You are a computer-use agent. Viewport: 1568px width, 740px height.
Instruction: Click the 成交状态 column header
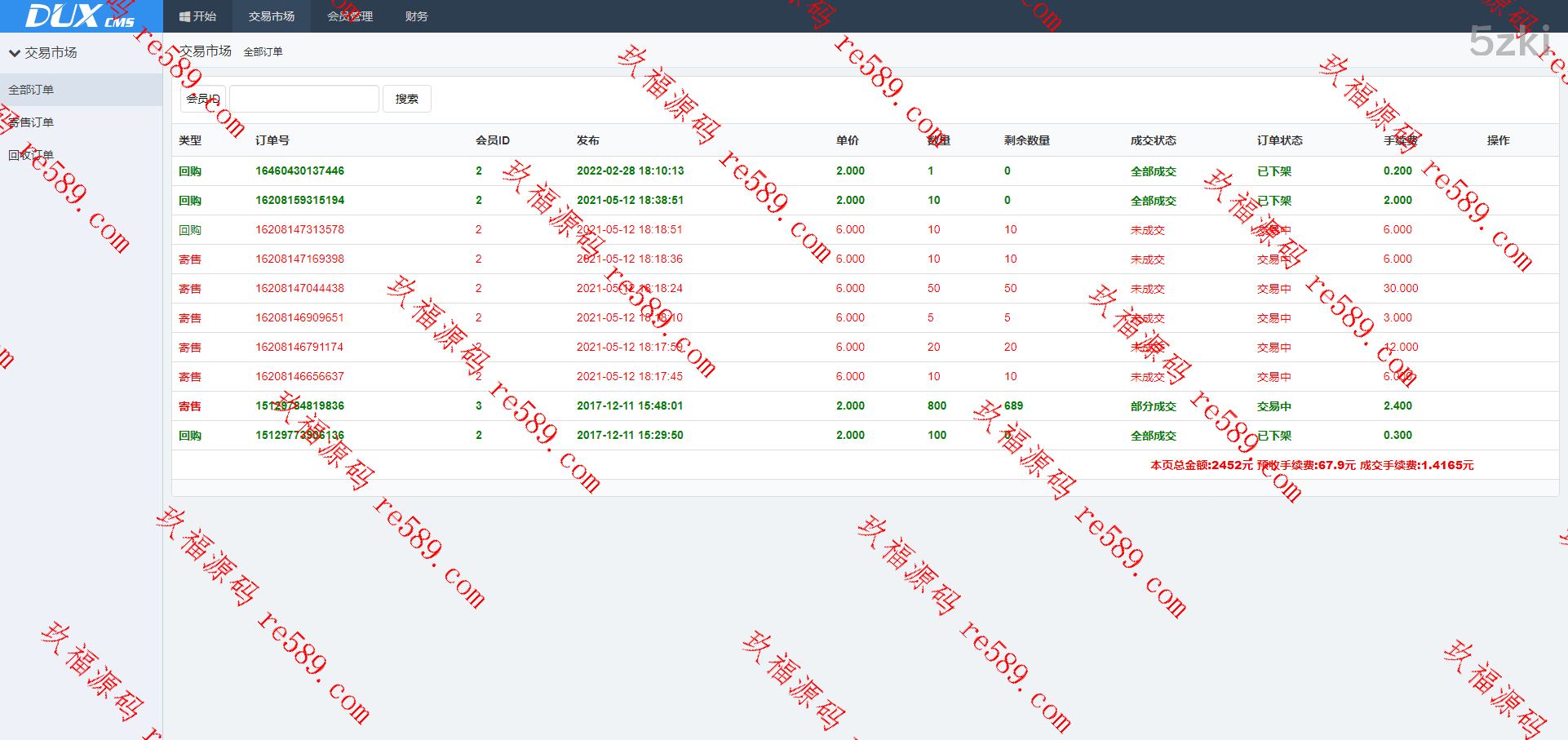pyautogui.click(x=1153, y=140)
